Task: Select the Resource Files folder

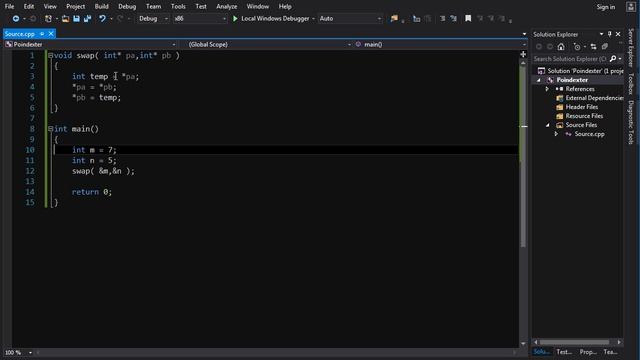Action: click(580, 116)
